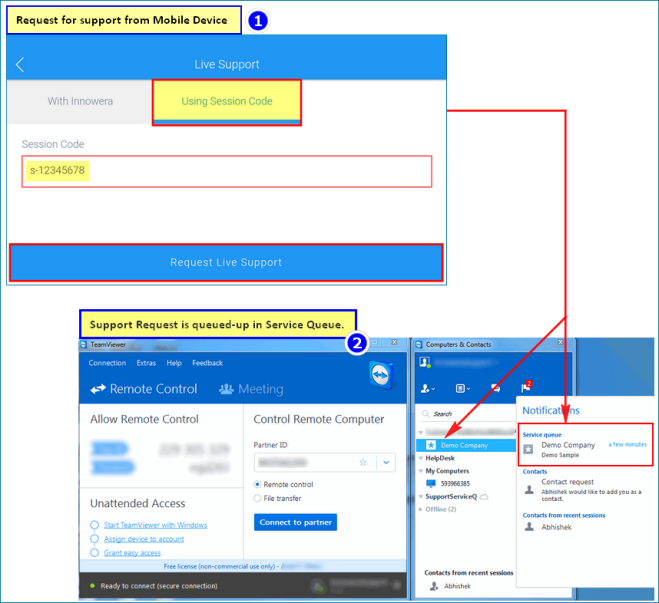
Task: Open the Feedback menu in TeamViewer
Action: click(208, 363)
